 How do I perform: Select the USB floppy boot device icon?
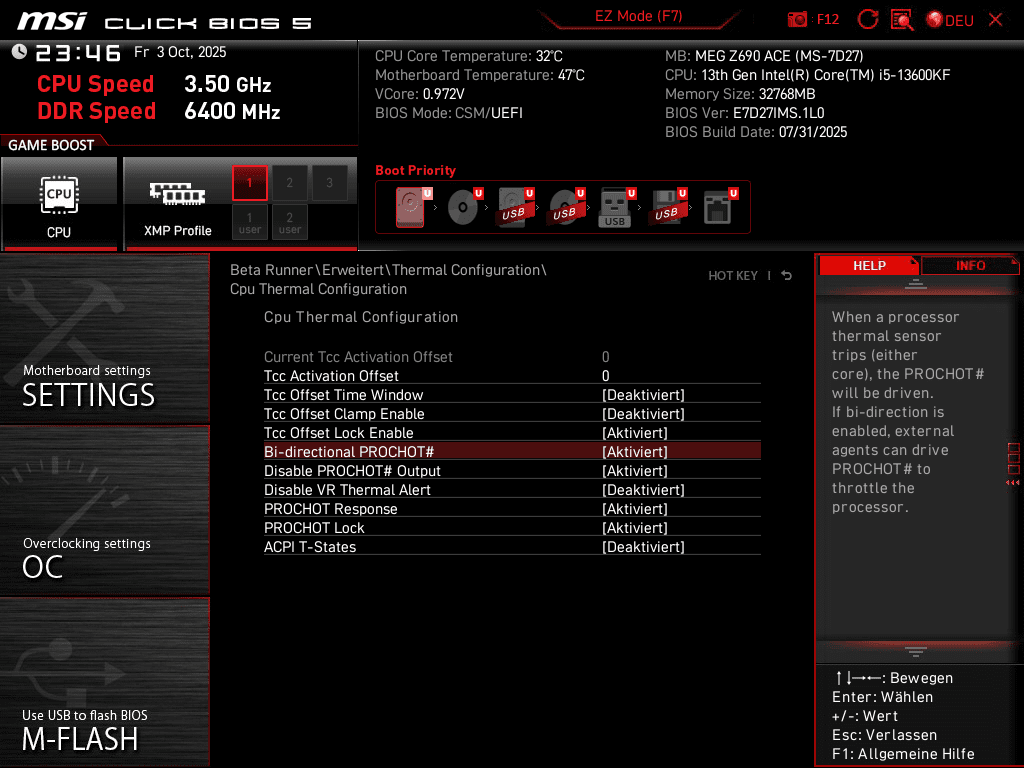click(667, 207)
